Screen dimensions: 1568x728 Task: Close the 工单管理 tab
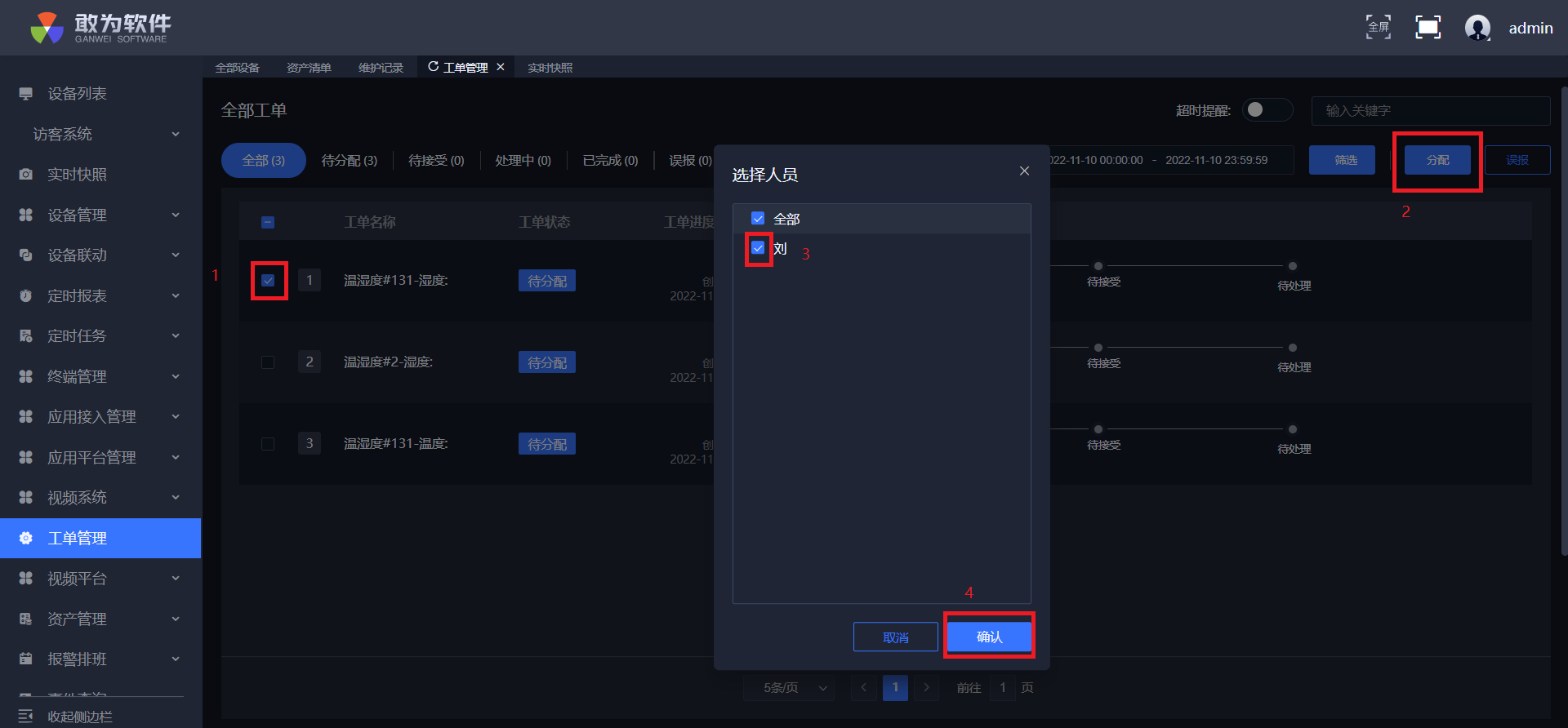point(501,67)
